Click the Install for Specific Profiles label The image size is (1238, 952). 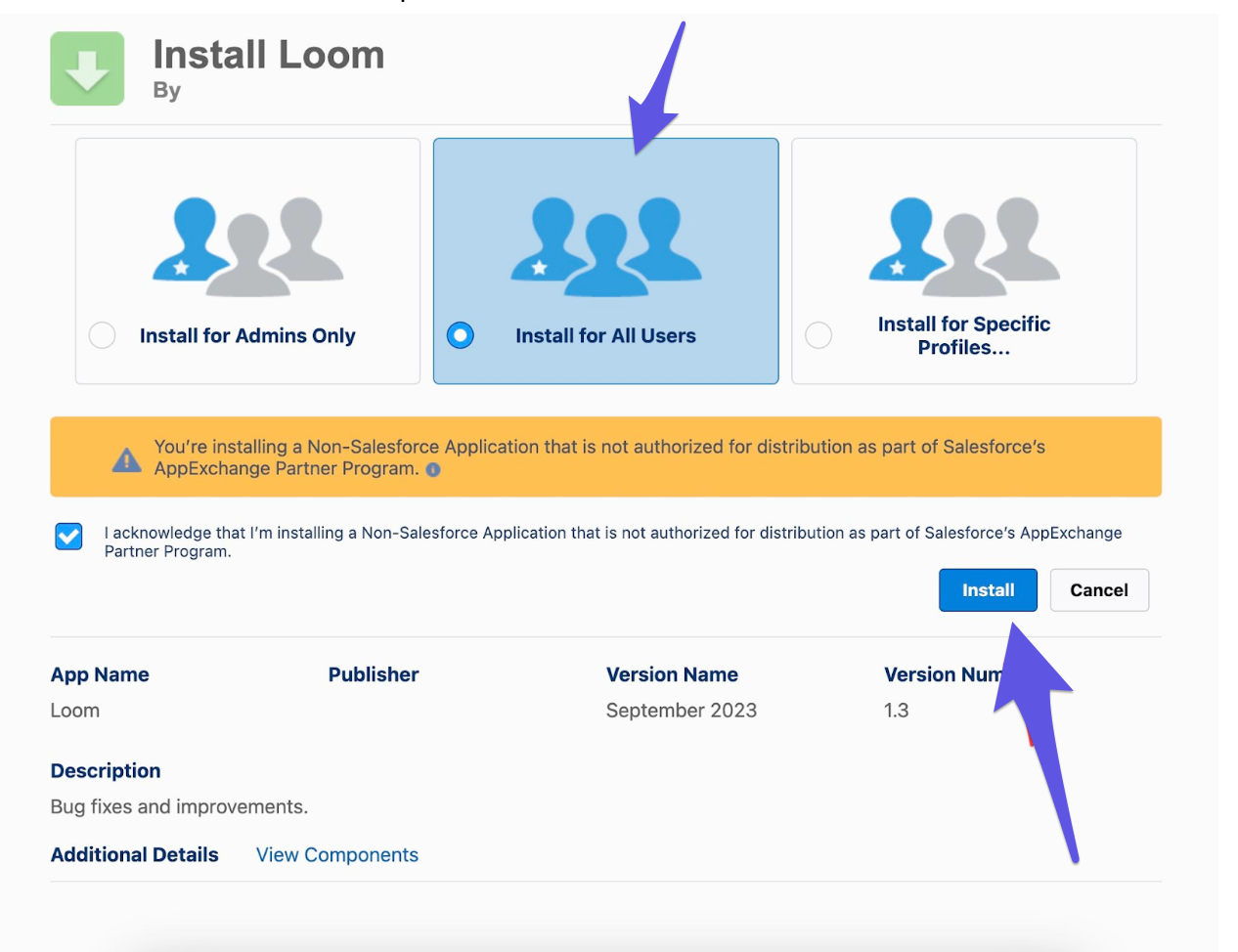964,336
